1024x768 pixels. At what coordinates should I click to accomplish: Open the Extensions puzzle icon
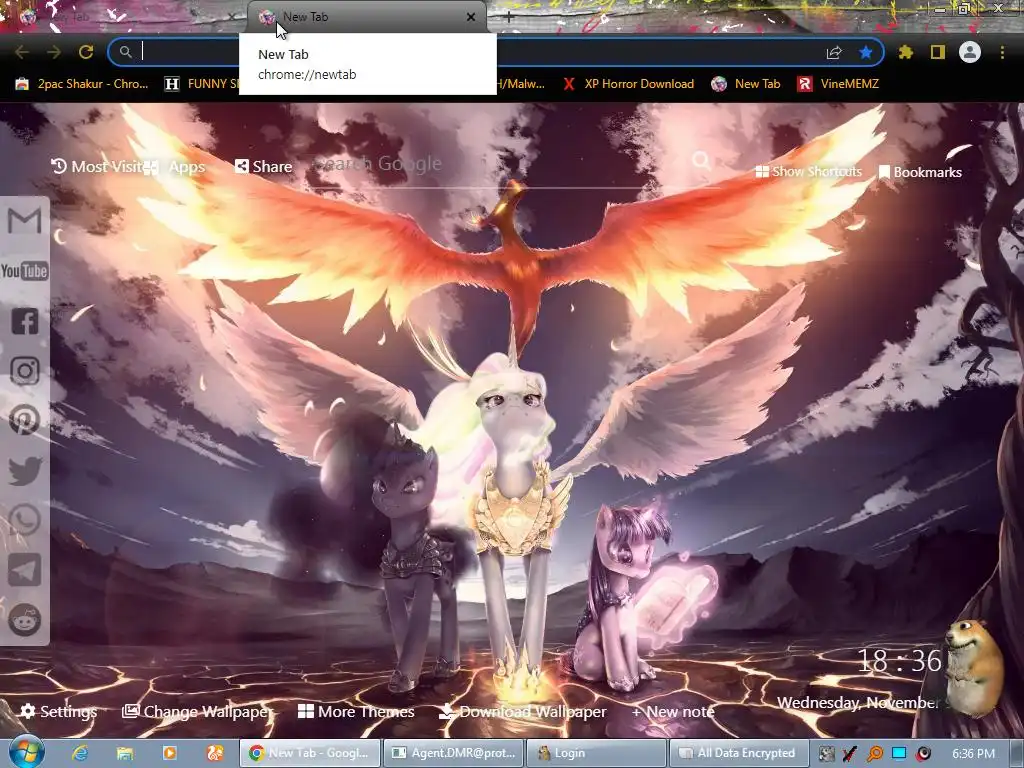(905, 52)
